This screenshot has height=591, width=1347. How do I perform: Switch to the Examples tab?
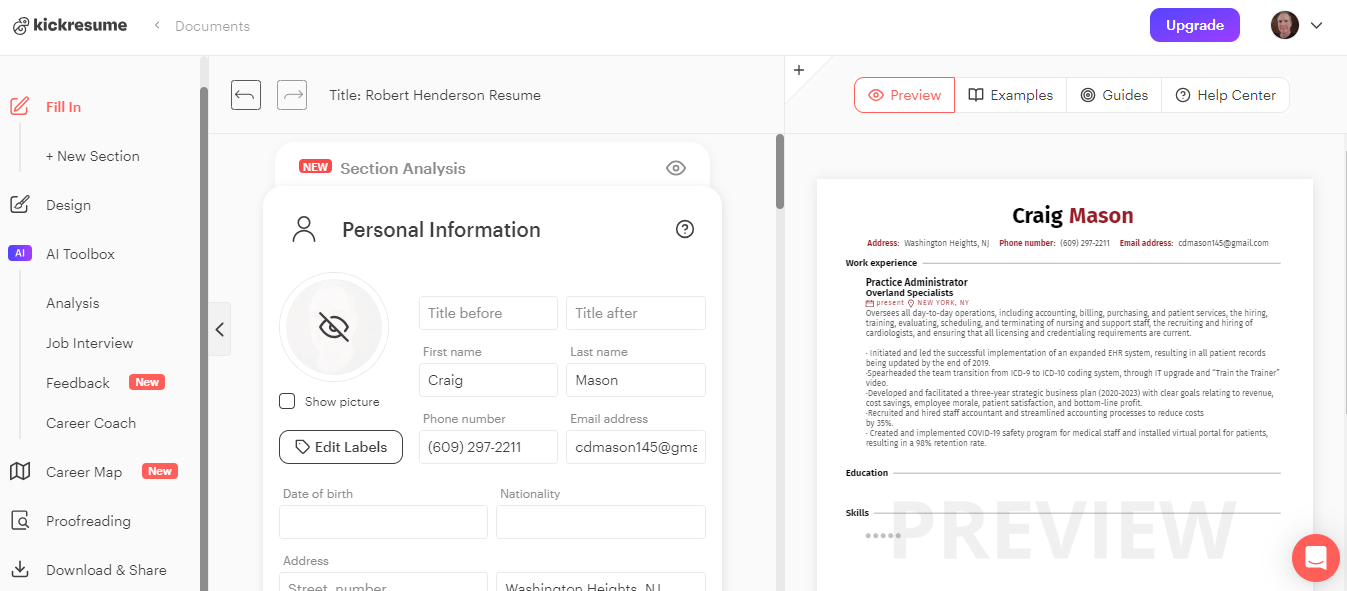pos(1011,94)
